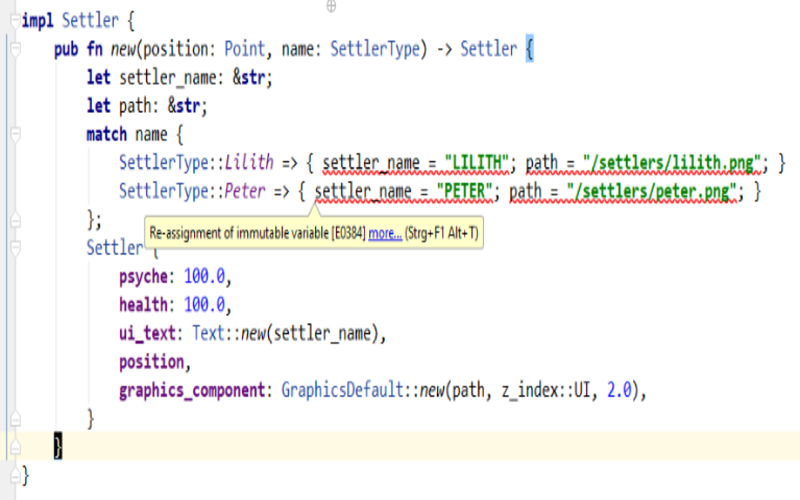Click 'SettlerType::Peter' match arm
The height and width of the screenshot is (500, 800).
(x=192, y=192)
